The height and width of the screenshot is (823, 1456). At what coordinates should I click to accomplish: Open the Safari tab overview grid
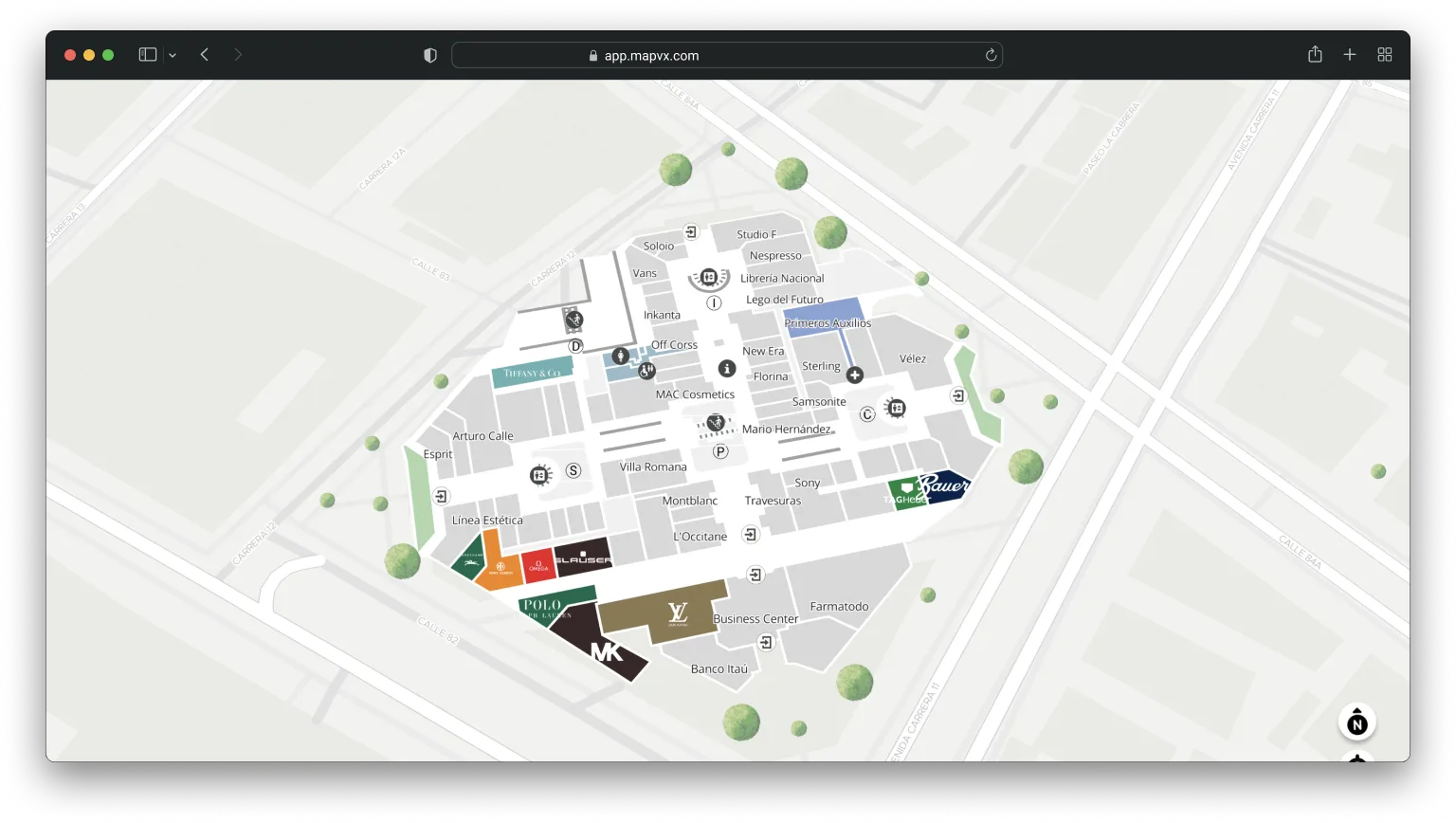click(1385, 54)
